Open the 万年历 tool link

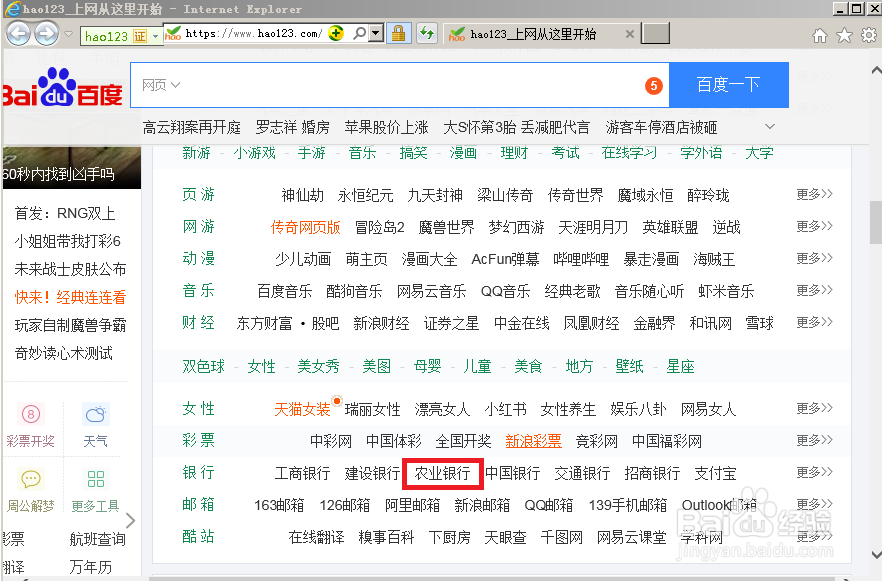pyautogui.click(x=91, y=567)
